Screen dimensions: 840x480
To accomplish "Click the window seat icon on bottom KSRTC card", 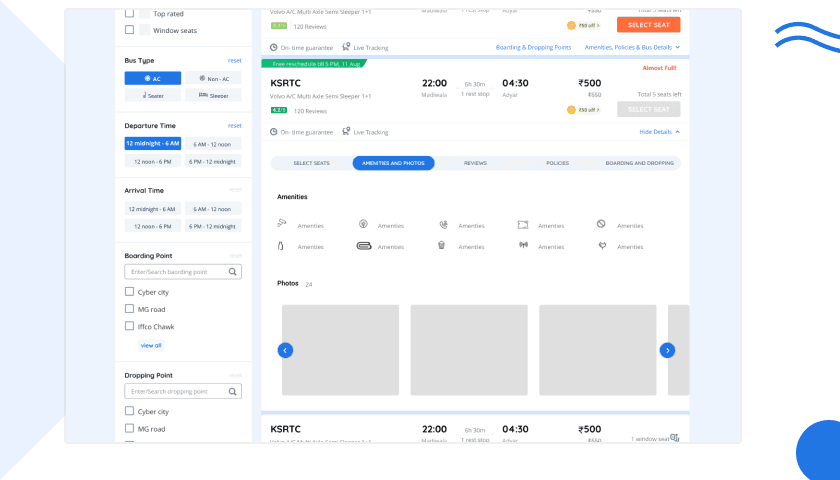I will point(674,438).
